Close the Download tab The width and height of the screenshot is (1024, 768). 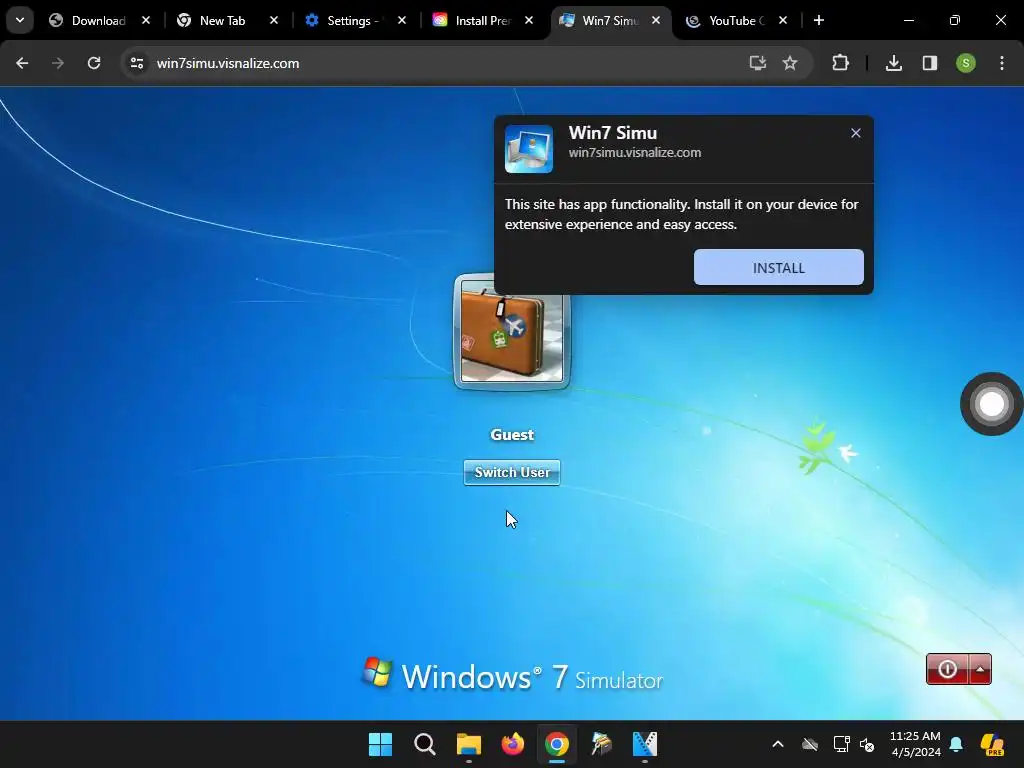click(146, 20)
